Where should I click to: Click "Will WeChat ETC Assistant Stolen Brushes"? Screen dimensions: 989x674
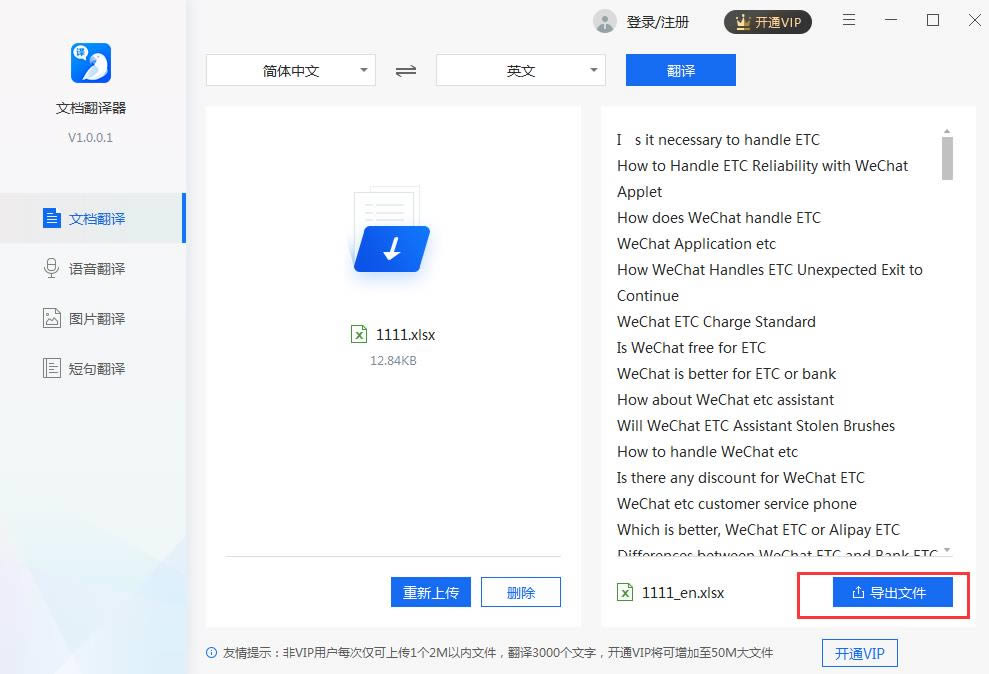click(x=756, y=426)
